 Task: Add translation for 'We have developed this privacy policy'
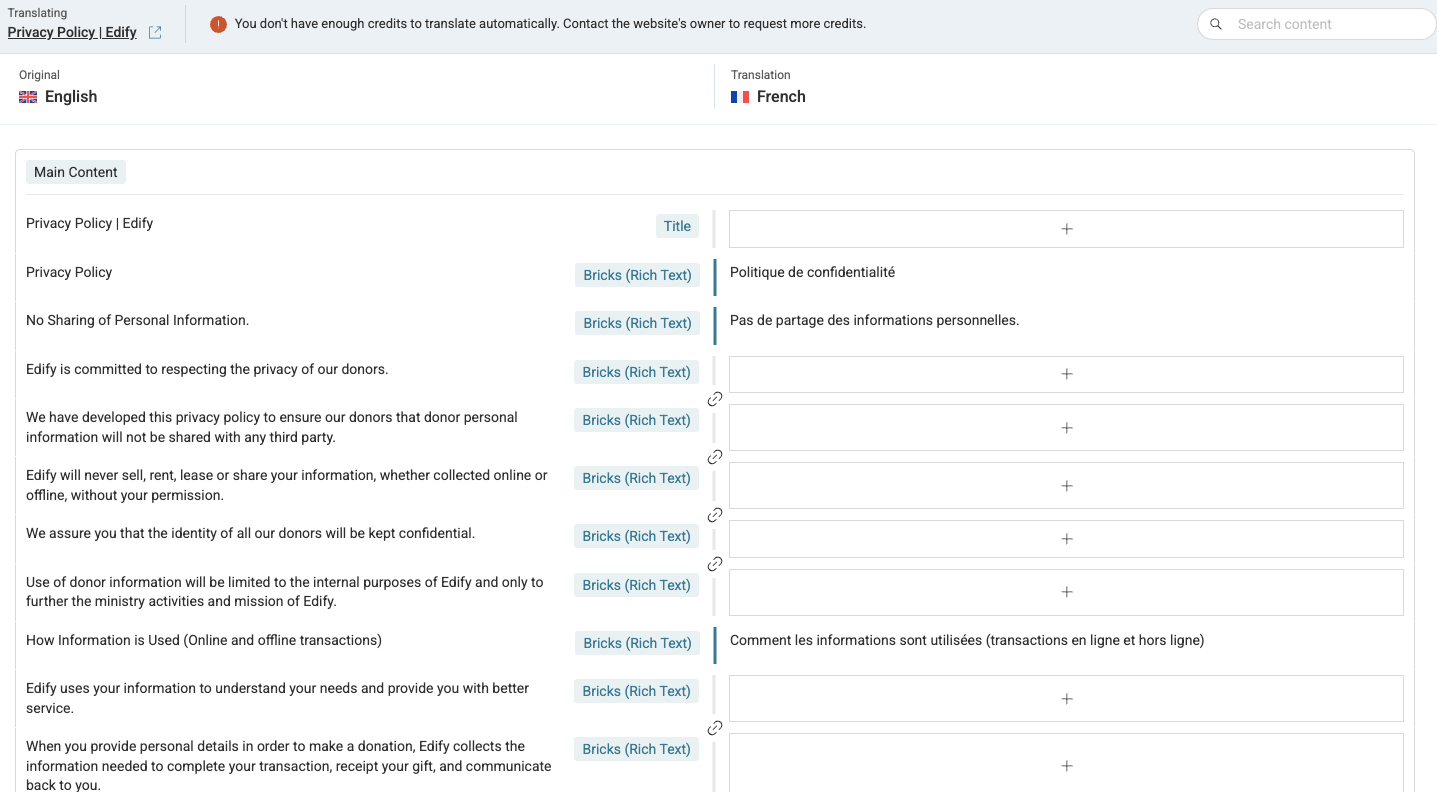(x=1066, y=428)
